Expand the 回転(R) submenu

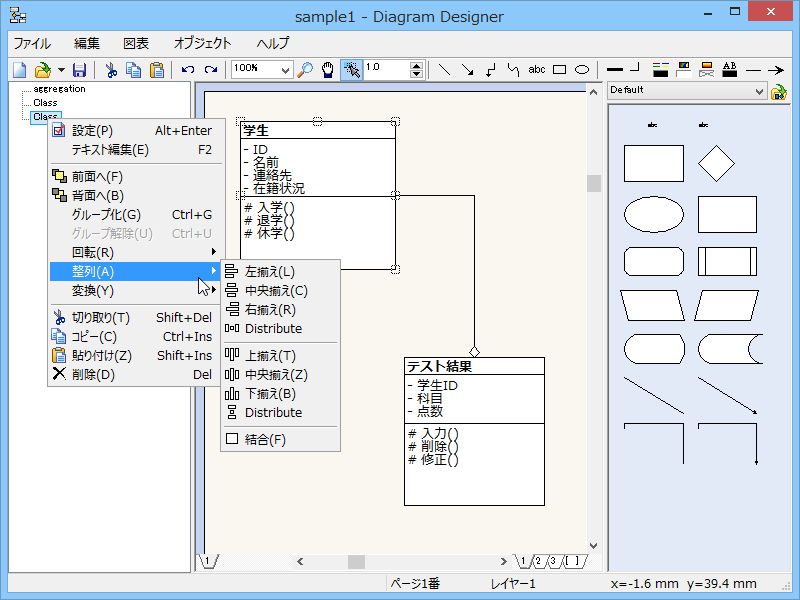point(136,252)
